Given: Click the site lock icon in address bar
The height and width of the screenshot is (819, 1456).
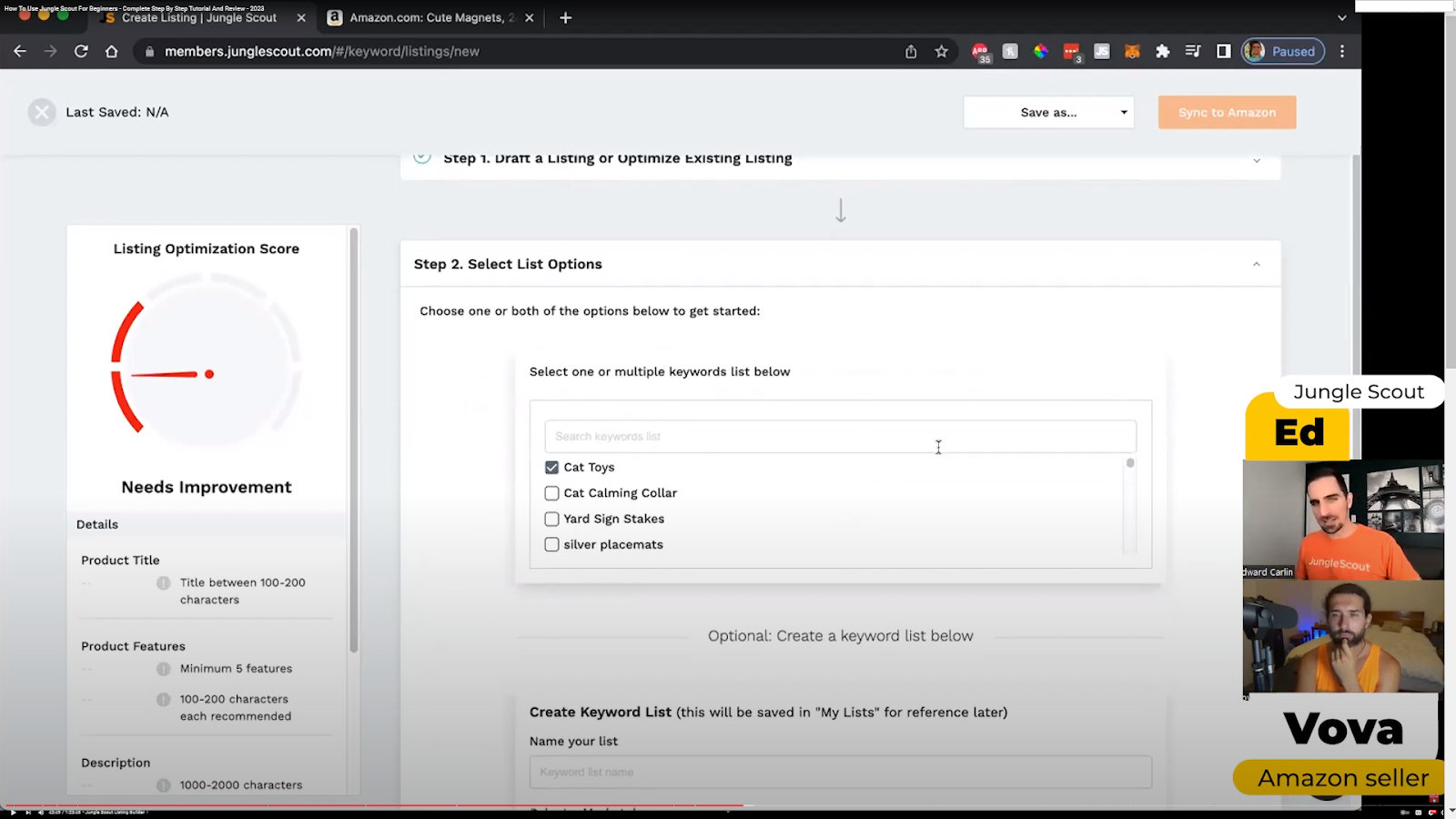Looking at the screenshot, I should tap(150, 52).
